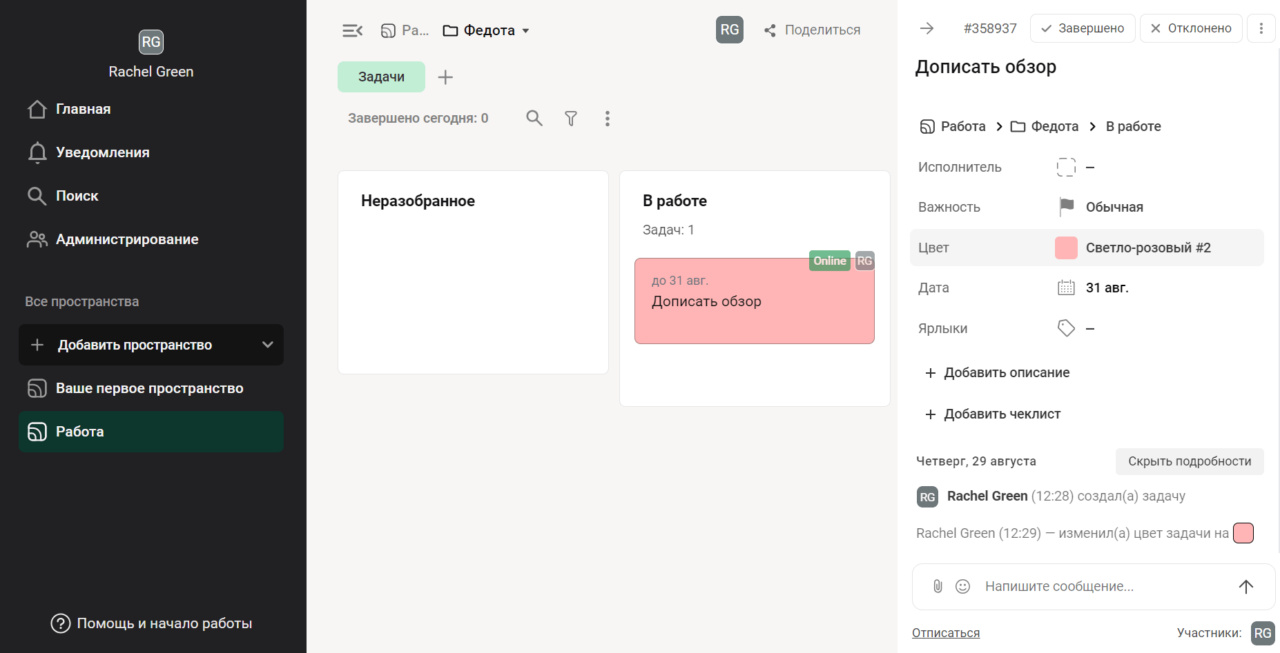
Task: Click the Светло-розовый #2 color swatch
Action: point(1066,248)
